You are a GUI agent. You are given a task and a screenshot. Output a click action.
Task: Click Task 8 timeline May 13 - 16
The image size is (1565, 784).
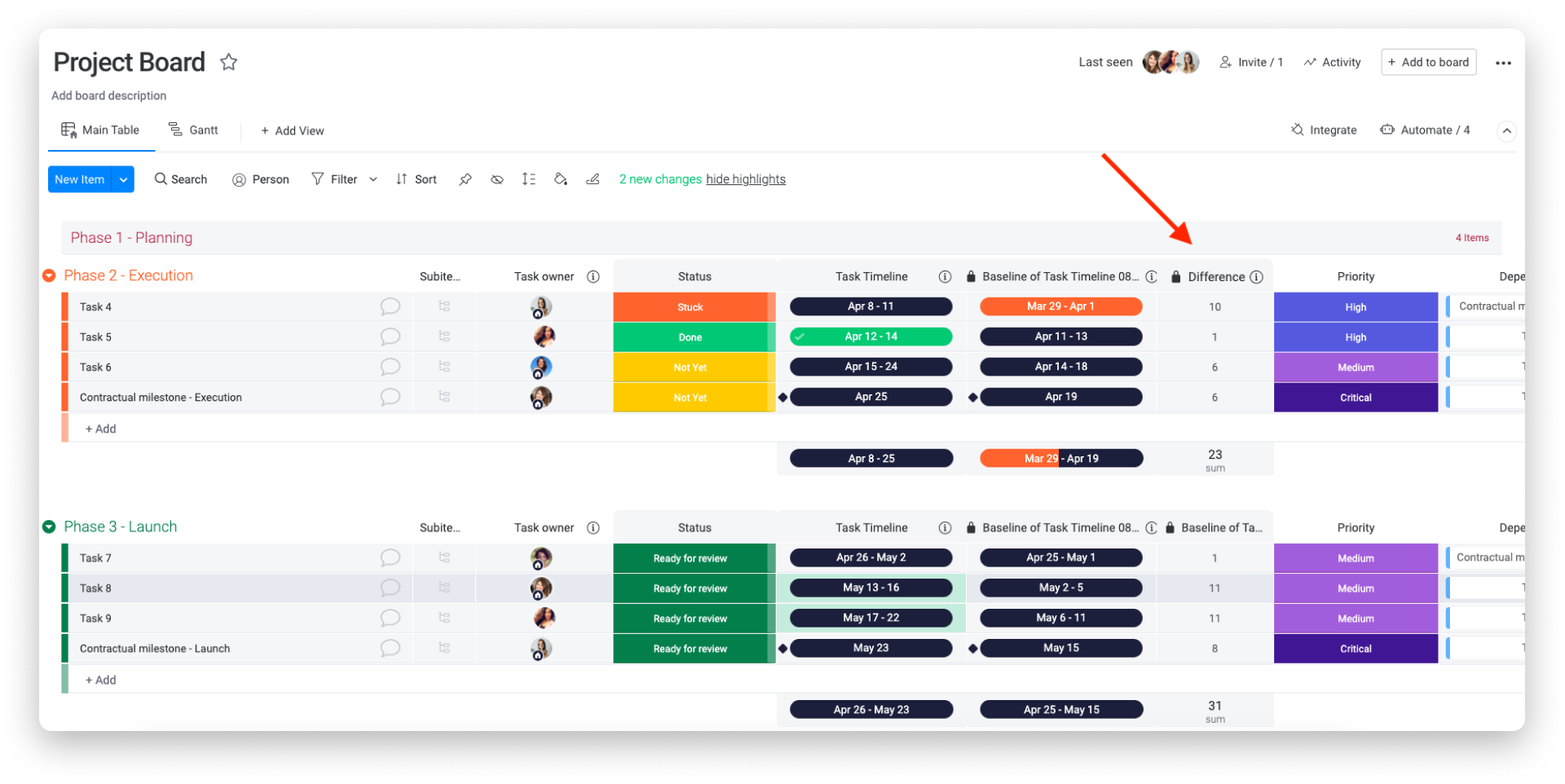click(871, 588)
